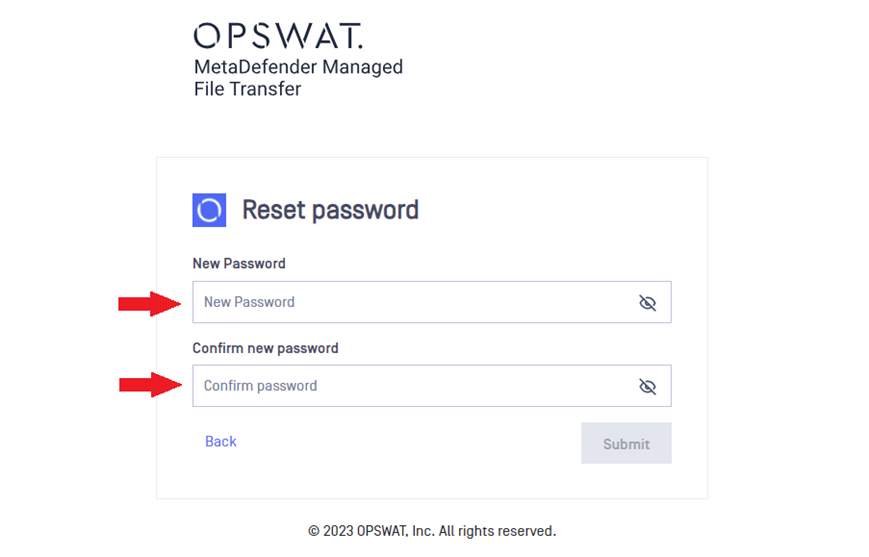The image size is (869, 557).
Task: Click the 'Confirm password' placeholder text
Action: click(260, 386)
